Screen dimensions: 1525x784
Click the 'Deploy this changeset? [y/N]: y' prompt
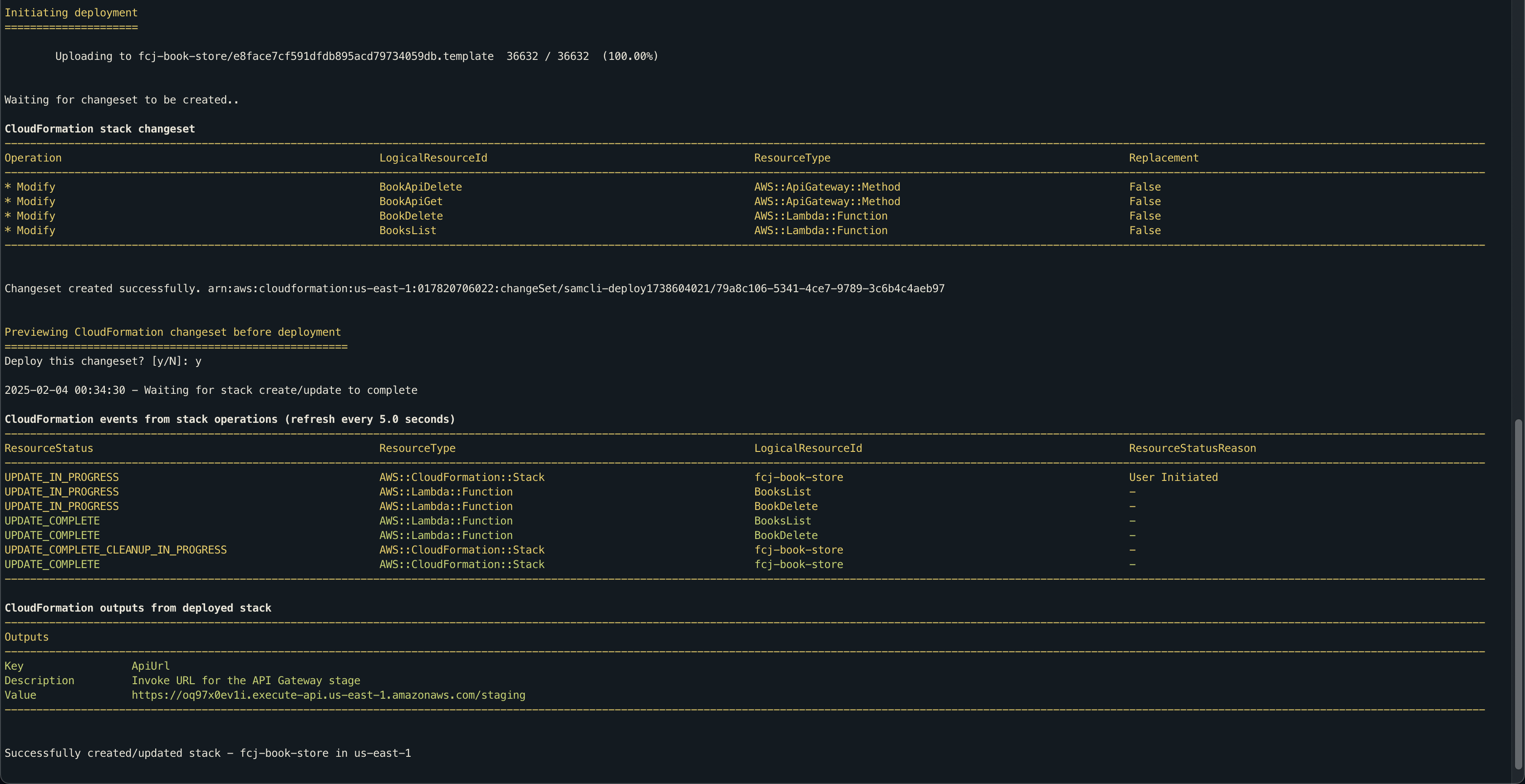pos(103,362)
